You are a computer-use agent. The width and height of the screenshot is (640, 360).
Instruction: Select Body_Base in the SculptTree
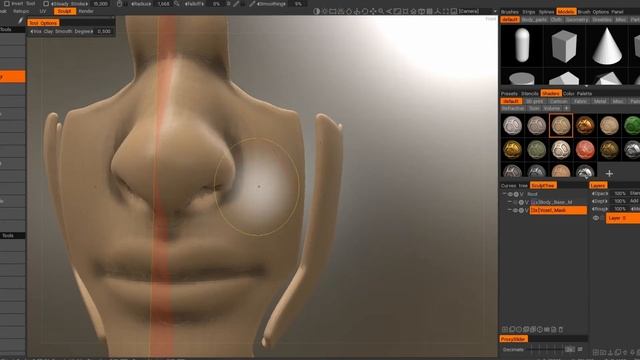tap(551, 202)
